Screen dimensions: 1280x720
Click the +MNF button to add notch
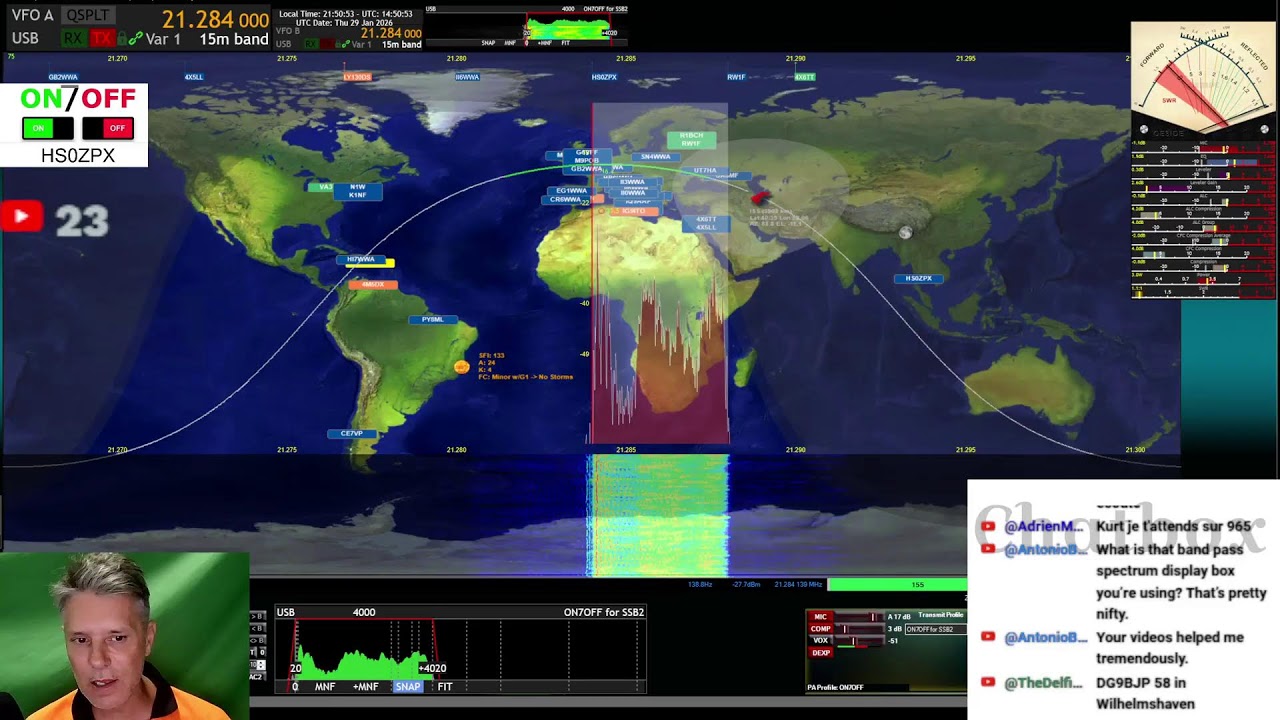tap(365, 687)
